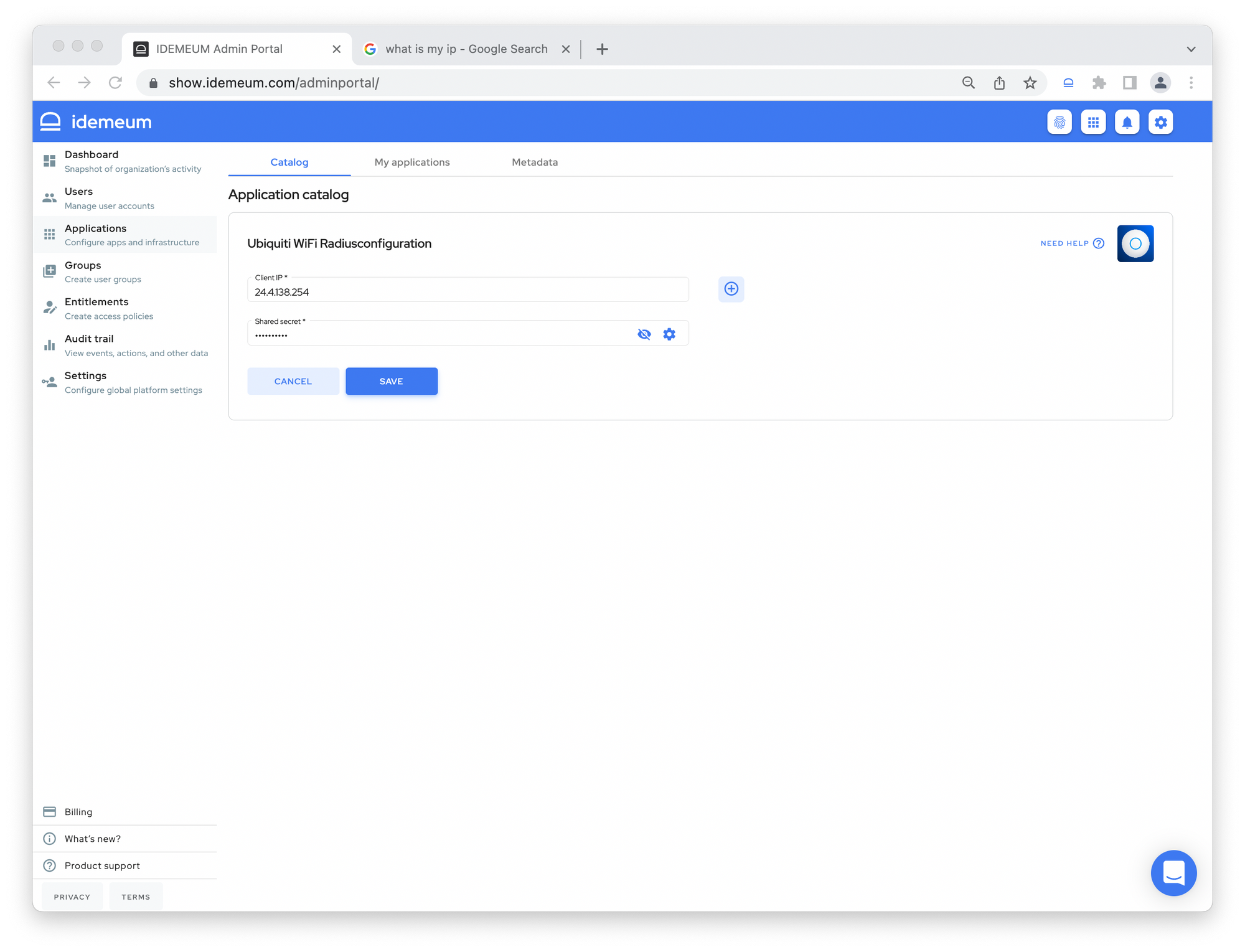1245x952 pixels.
Task: Click the browser zoom magnifier icon
Action: click(x=968, y=83)
